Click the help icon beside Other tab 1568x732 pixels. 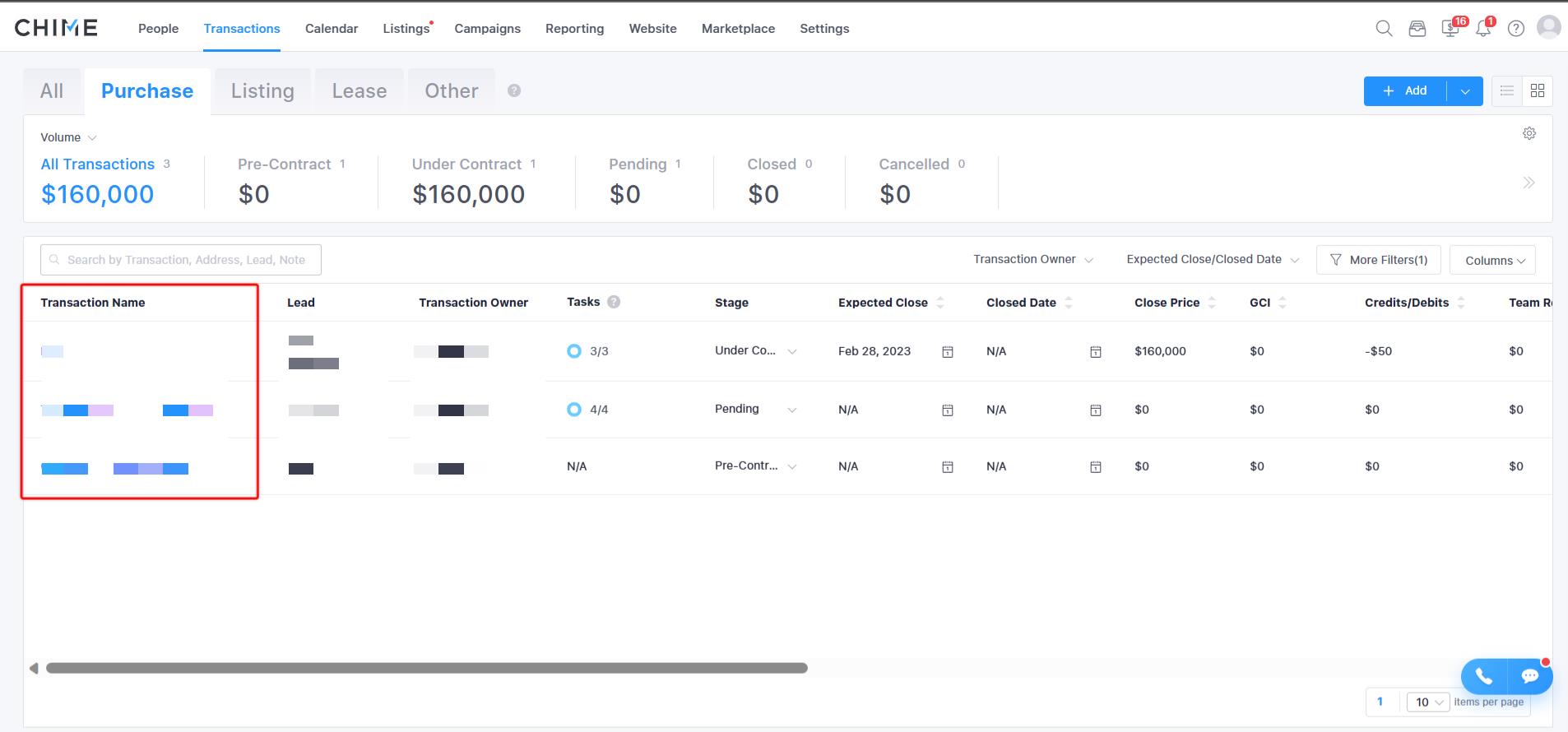(514, 90)
